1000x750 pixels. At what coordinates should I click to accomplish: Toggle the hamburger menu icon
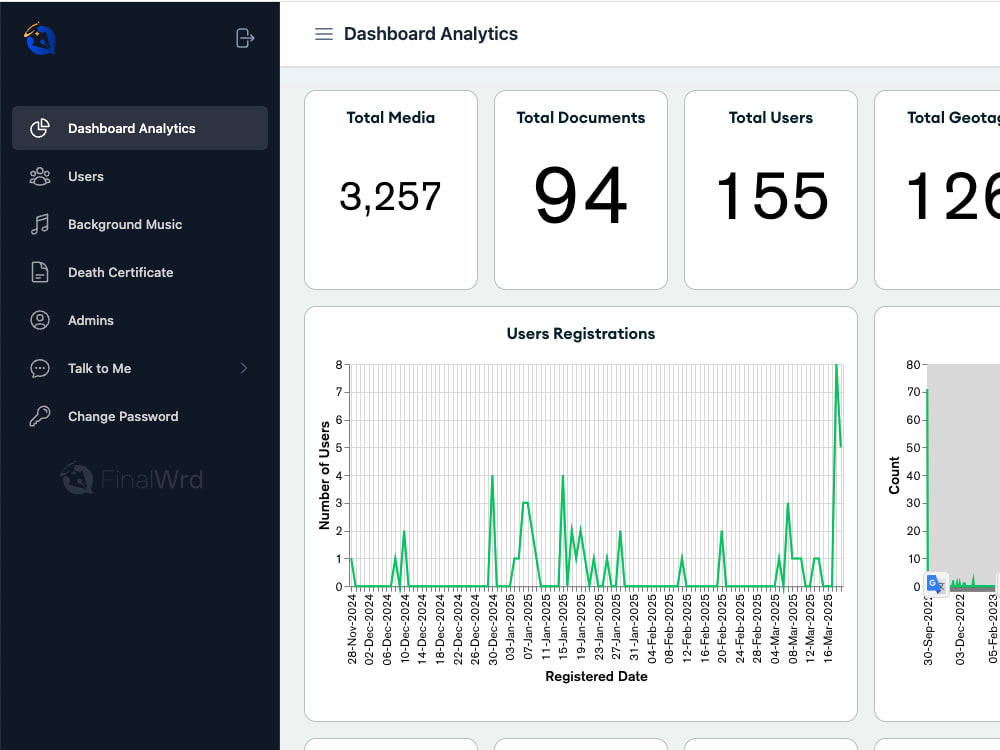tap(324, 34)
